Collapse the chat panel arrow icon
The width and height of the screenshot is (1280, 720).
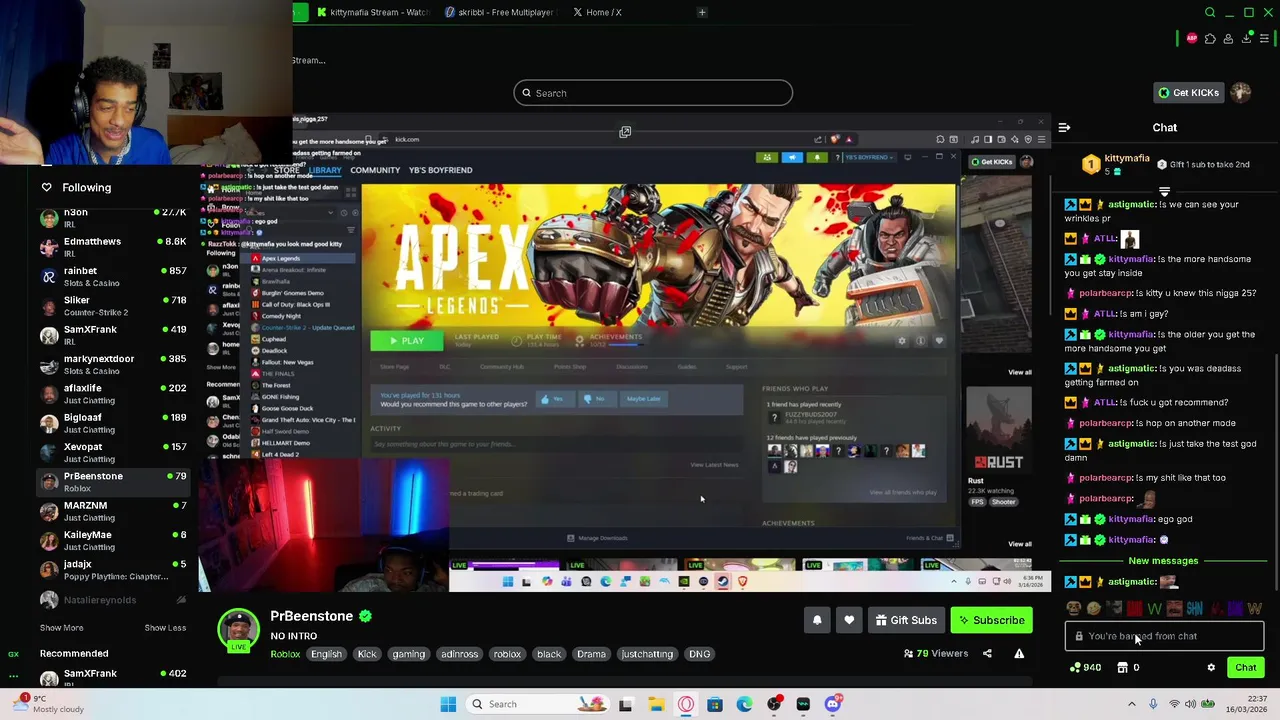click(1064, 128)
